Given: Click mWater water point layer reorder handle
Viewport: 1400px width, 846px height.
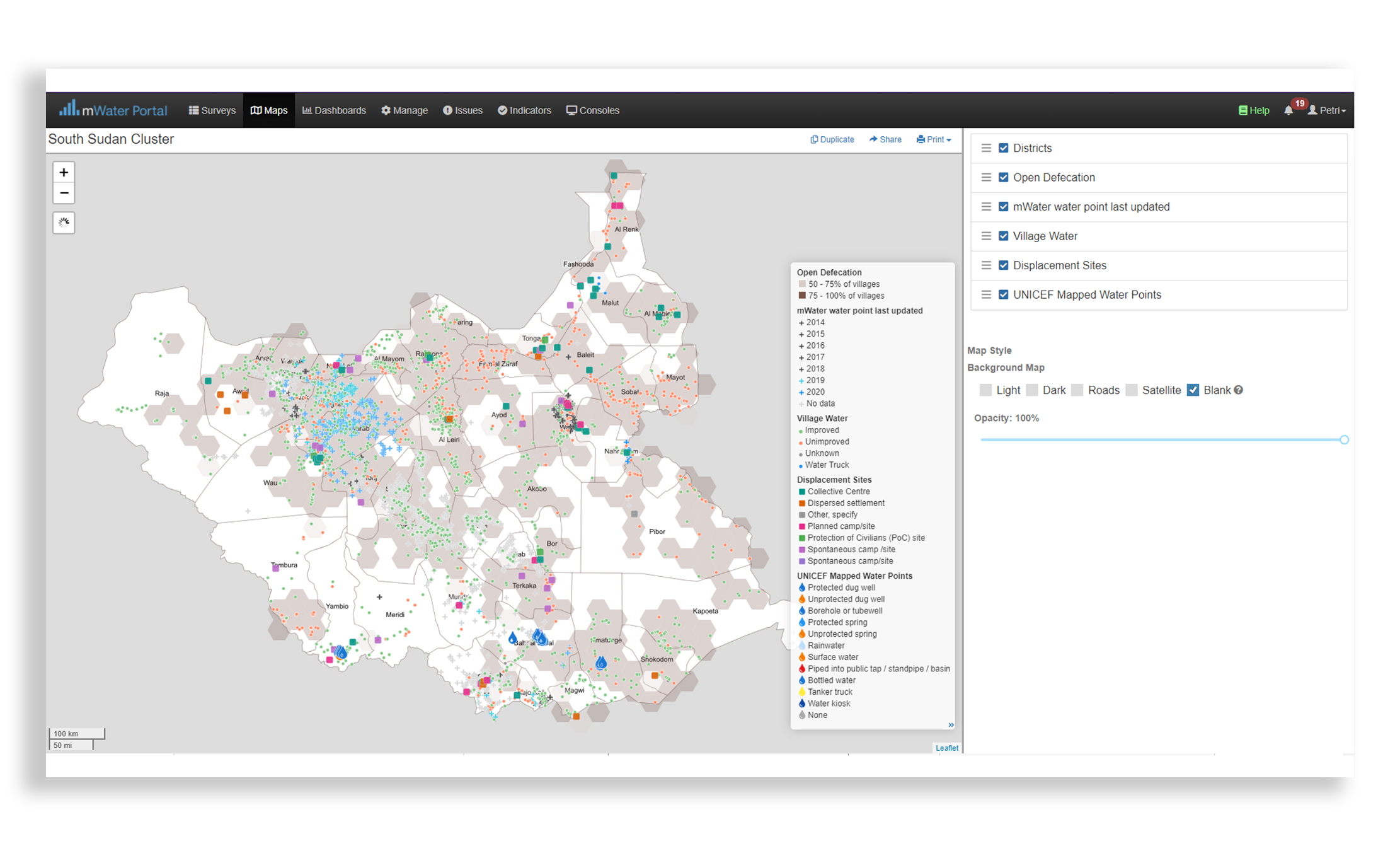Looking at the screenshot, I should click(x=986, y=207).
